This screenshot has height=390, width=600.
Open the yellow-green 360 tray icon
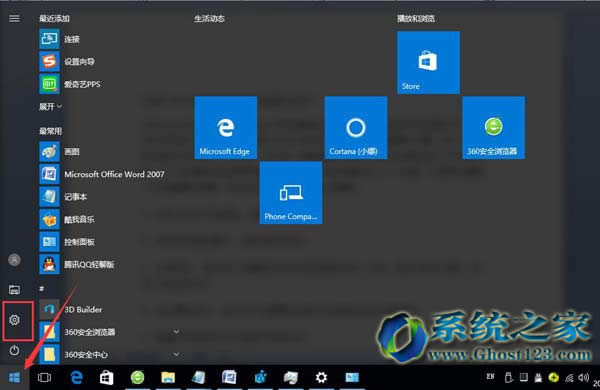point(553,378)
